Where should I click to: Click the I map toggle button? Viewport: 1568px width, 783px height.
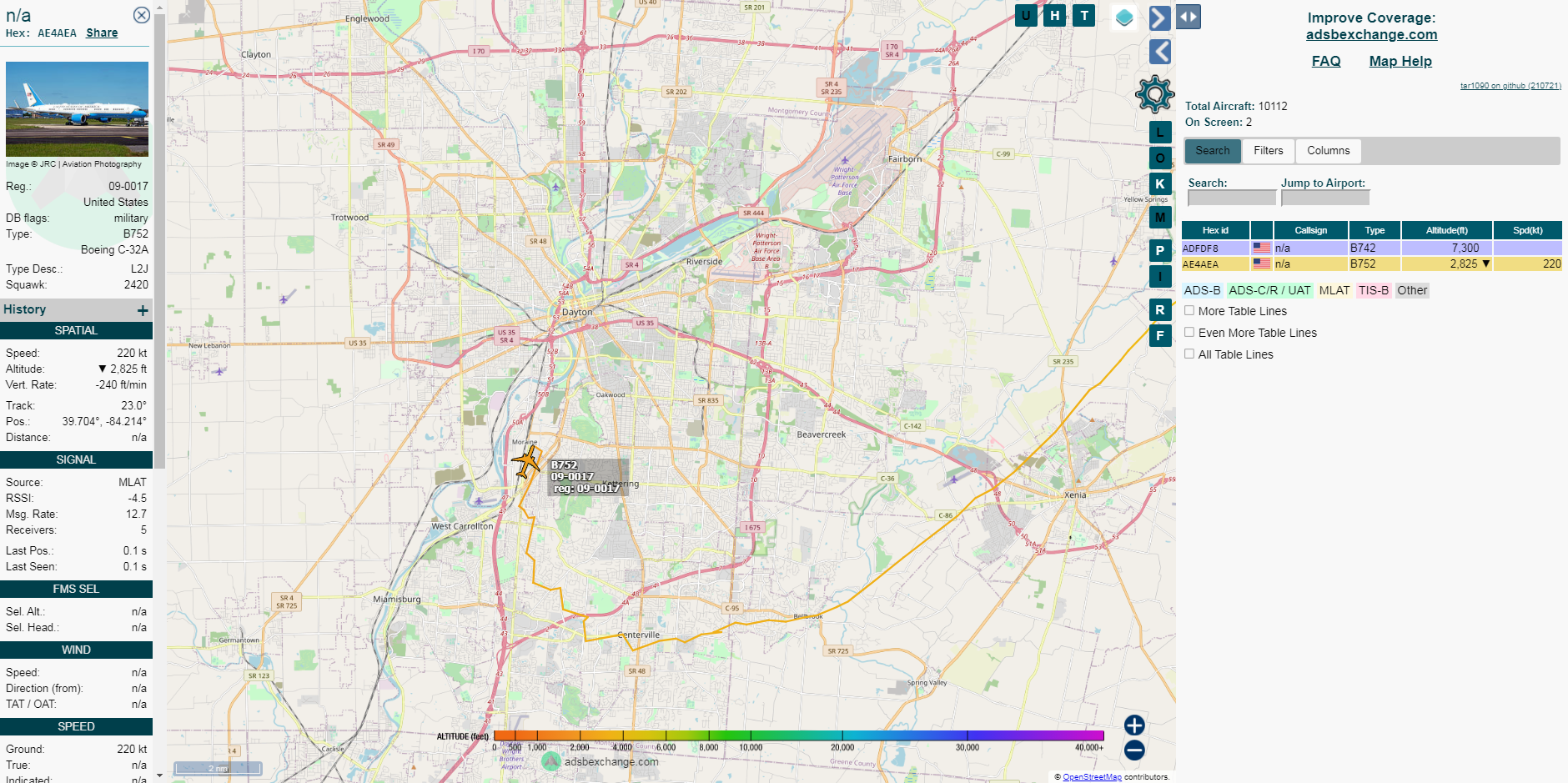(x=1160, y=276)
